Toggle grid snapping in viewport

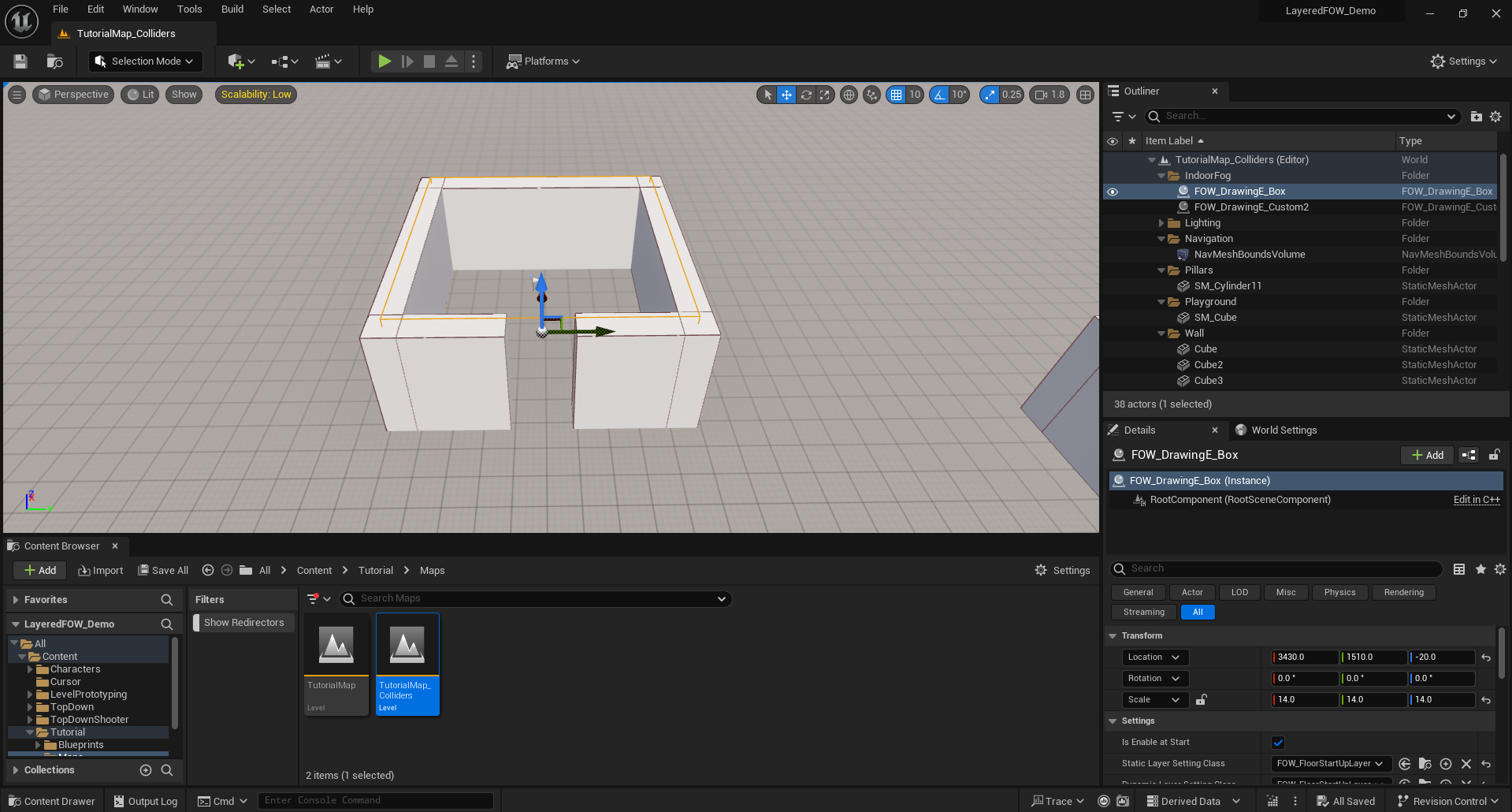click(896, 95)
